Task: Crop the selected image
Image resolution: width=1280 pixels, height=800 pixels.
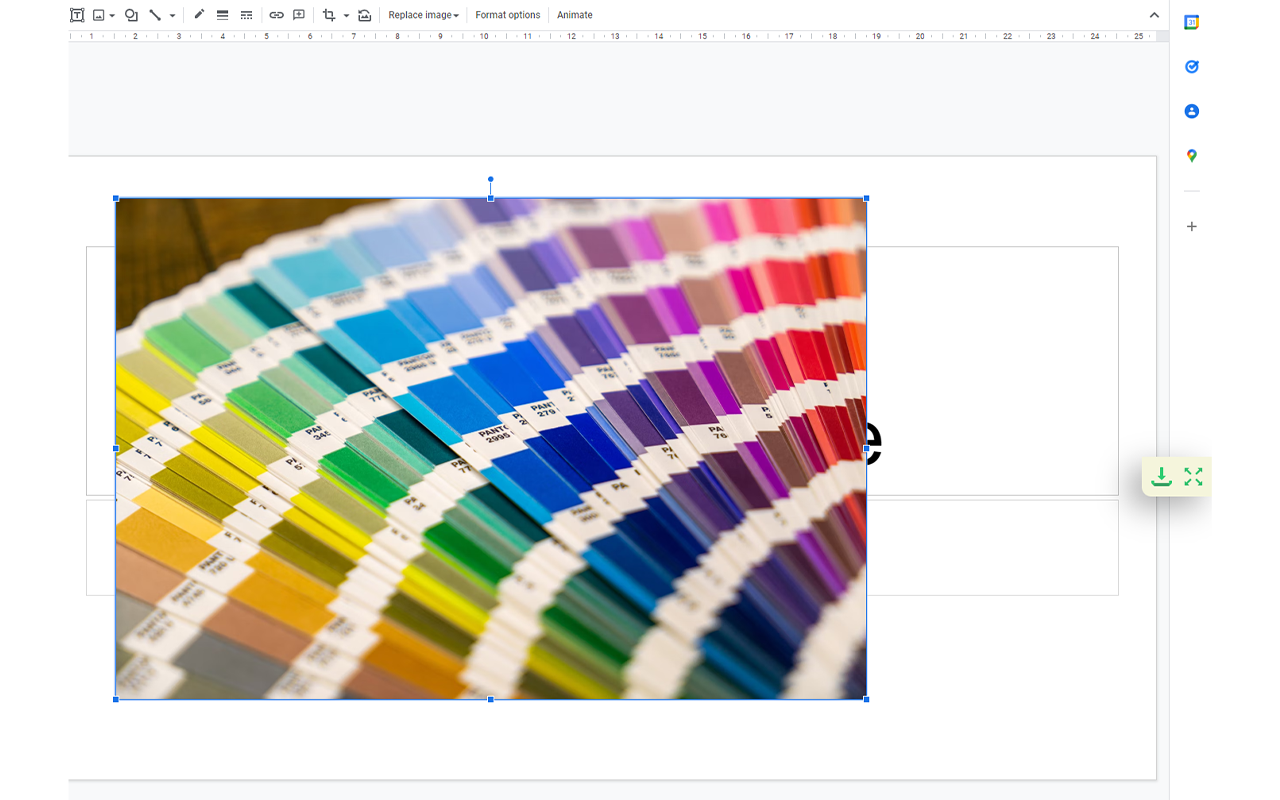Action: [x=328, y=15]
